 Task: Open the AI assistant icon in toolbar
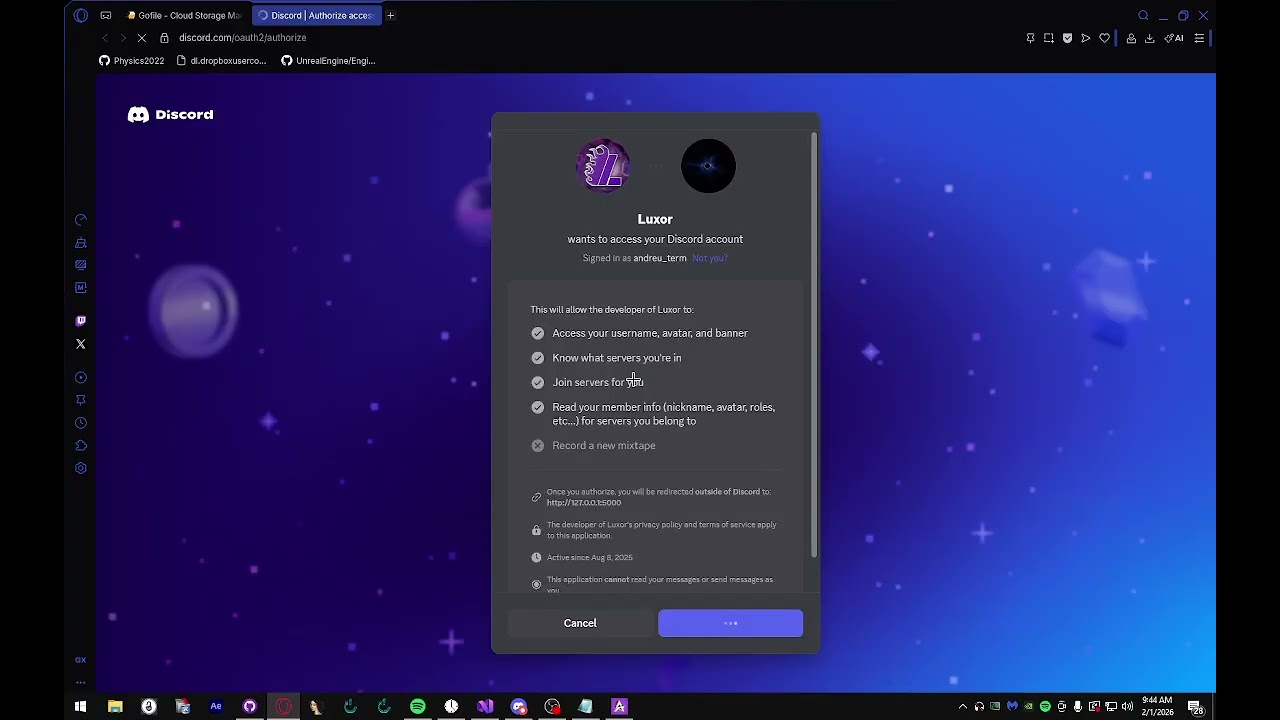pos(1174,38)
